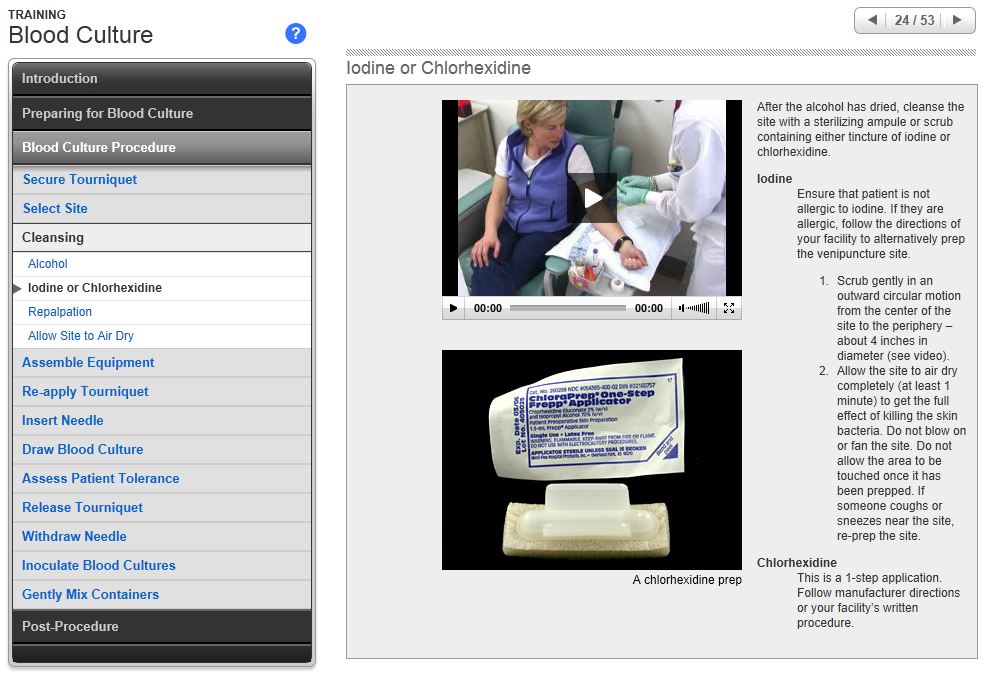This screenshot has height=673, width=1008.
Task: Open the Secure Tourniquet step
Action: (80, 180)
